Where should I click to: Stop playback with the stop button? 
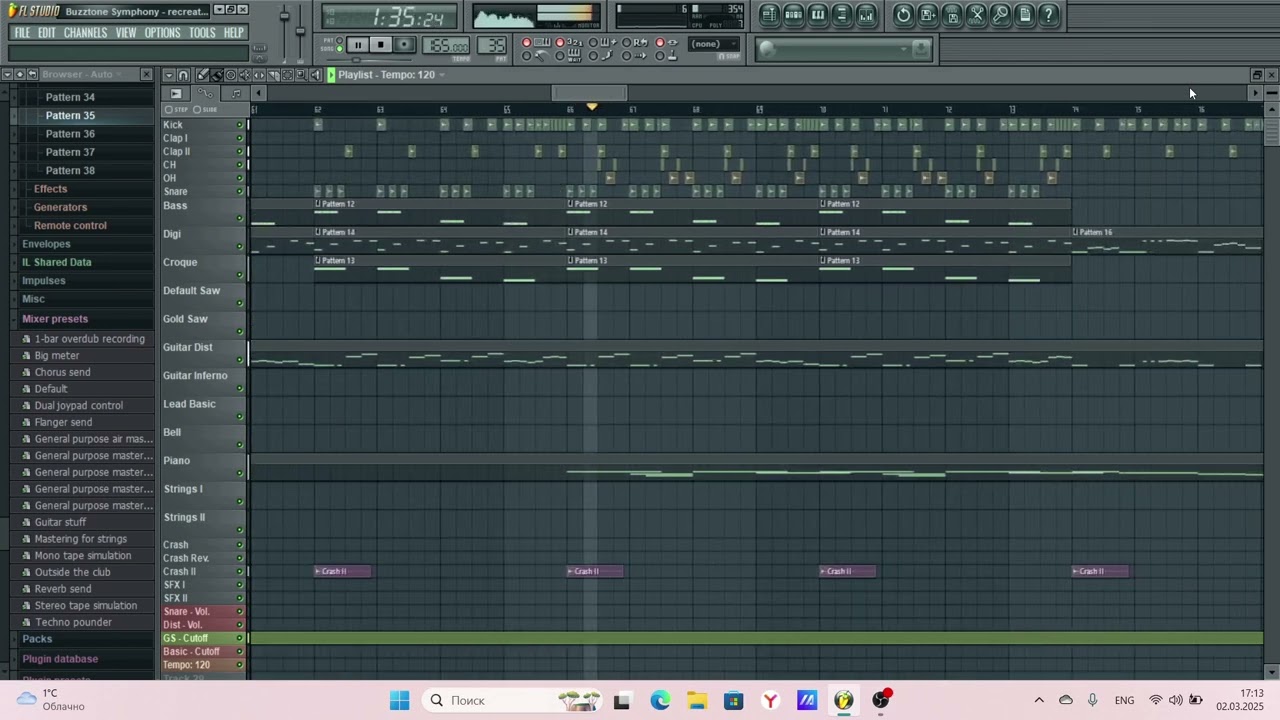pyautogui.click(x=381, y=45)
